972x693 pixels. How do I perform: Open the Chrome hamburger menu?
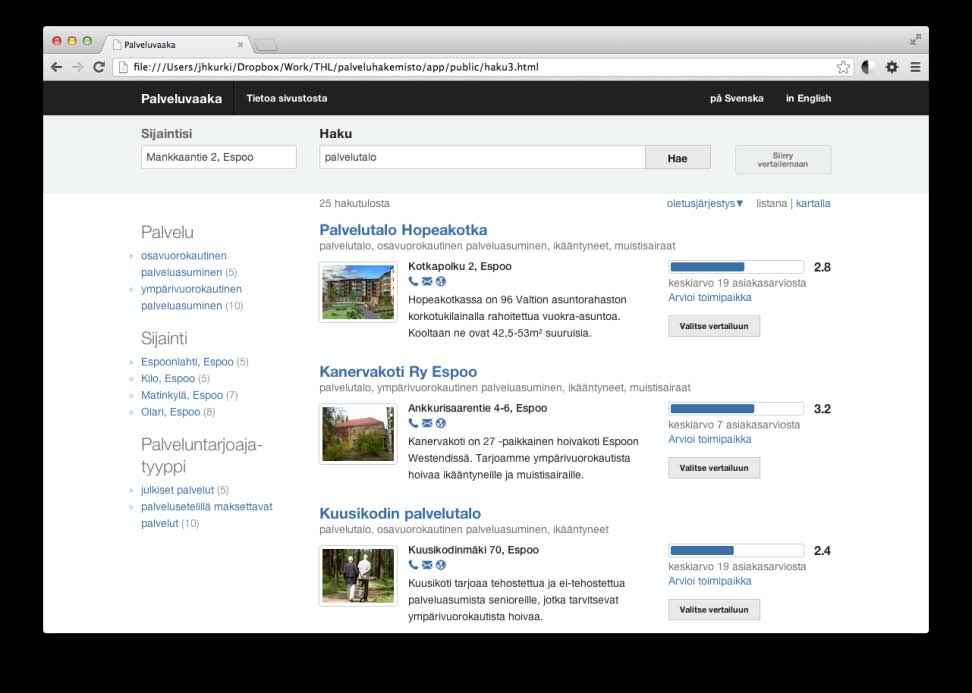click(915, 67)
